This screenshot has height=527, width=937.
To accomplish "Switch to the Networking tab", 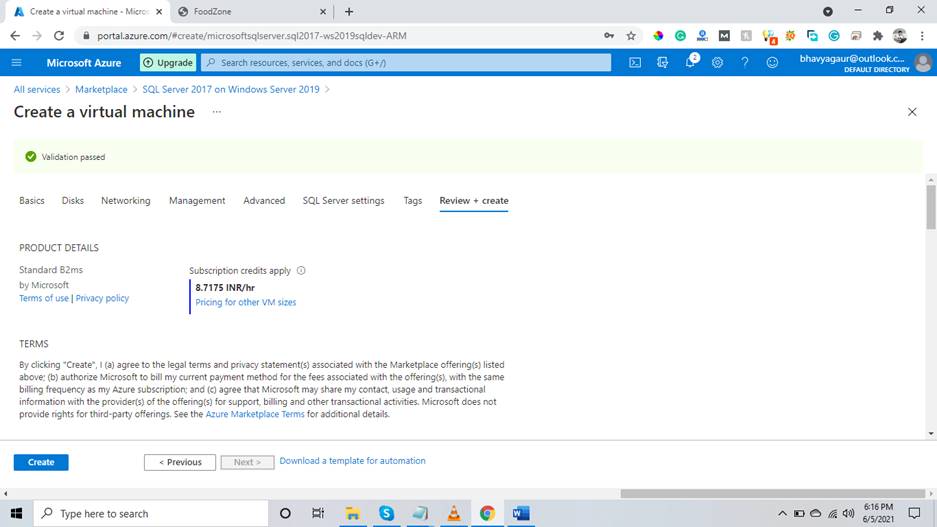I will [x=125, y=201].
